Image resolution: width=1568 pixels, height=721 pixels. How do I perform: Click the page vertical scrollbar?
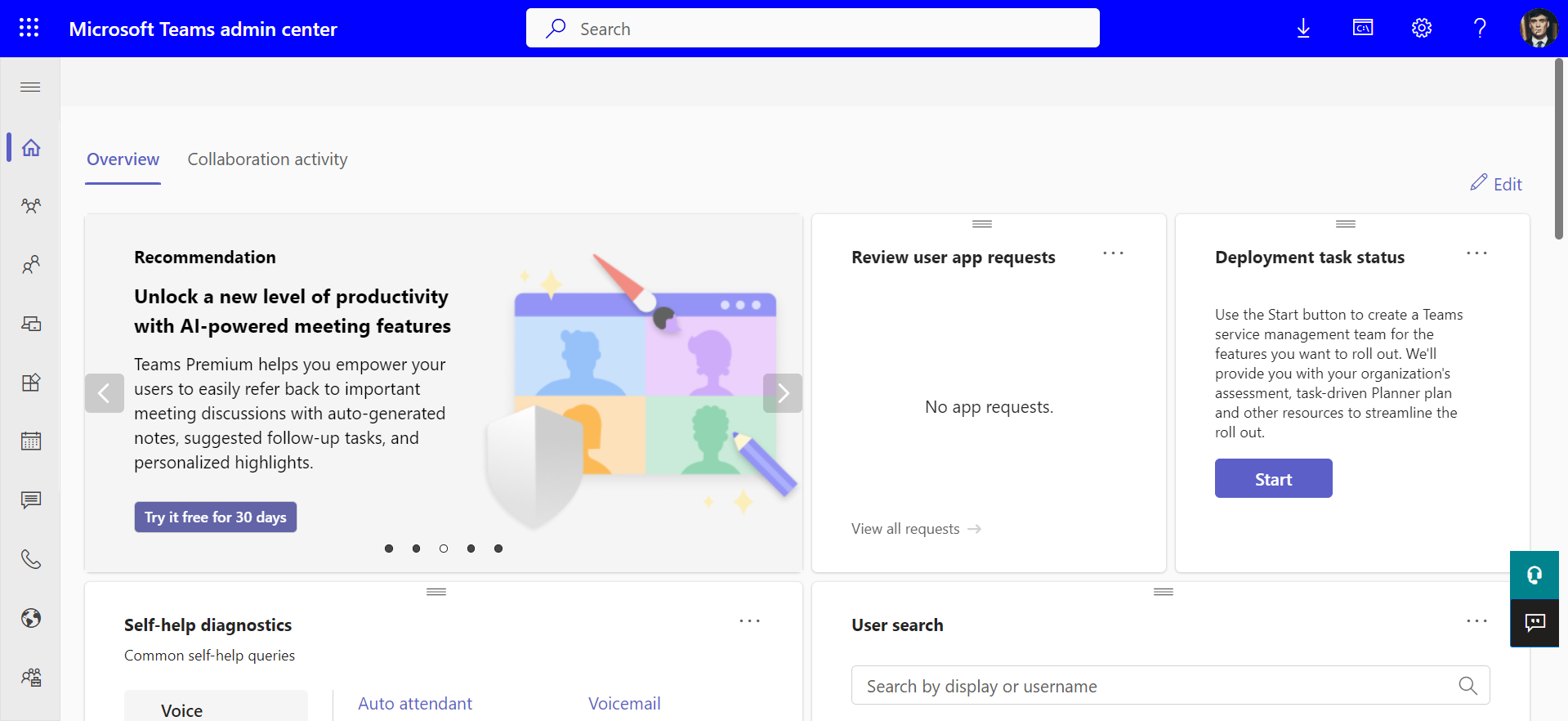click(x=1559, y=150)
